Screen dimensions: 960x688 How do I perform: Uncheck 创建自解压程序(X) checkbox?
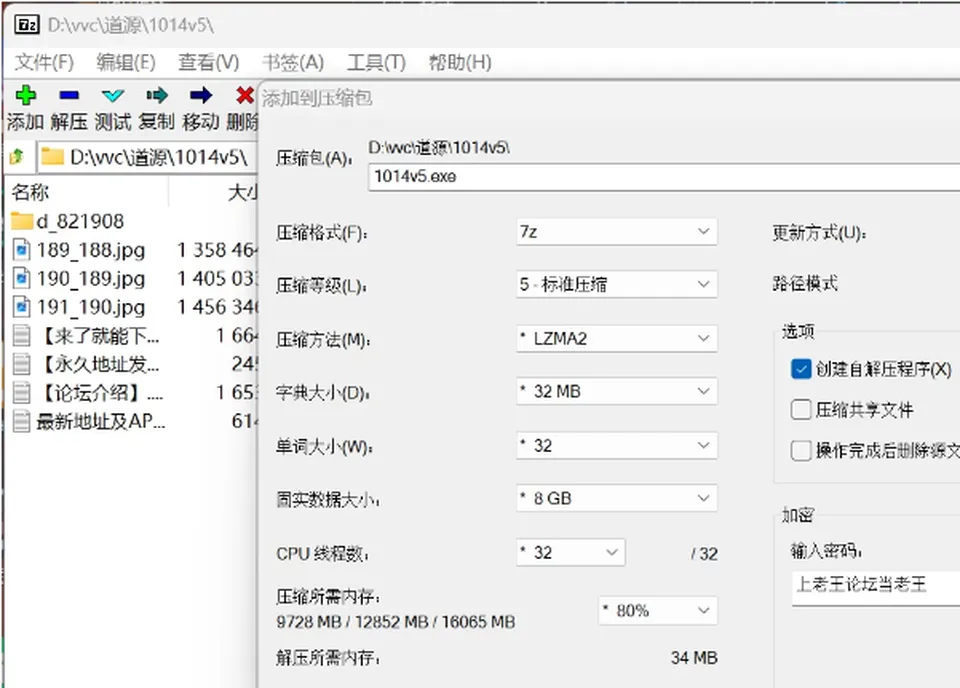(x=801, y=369)
